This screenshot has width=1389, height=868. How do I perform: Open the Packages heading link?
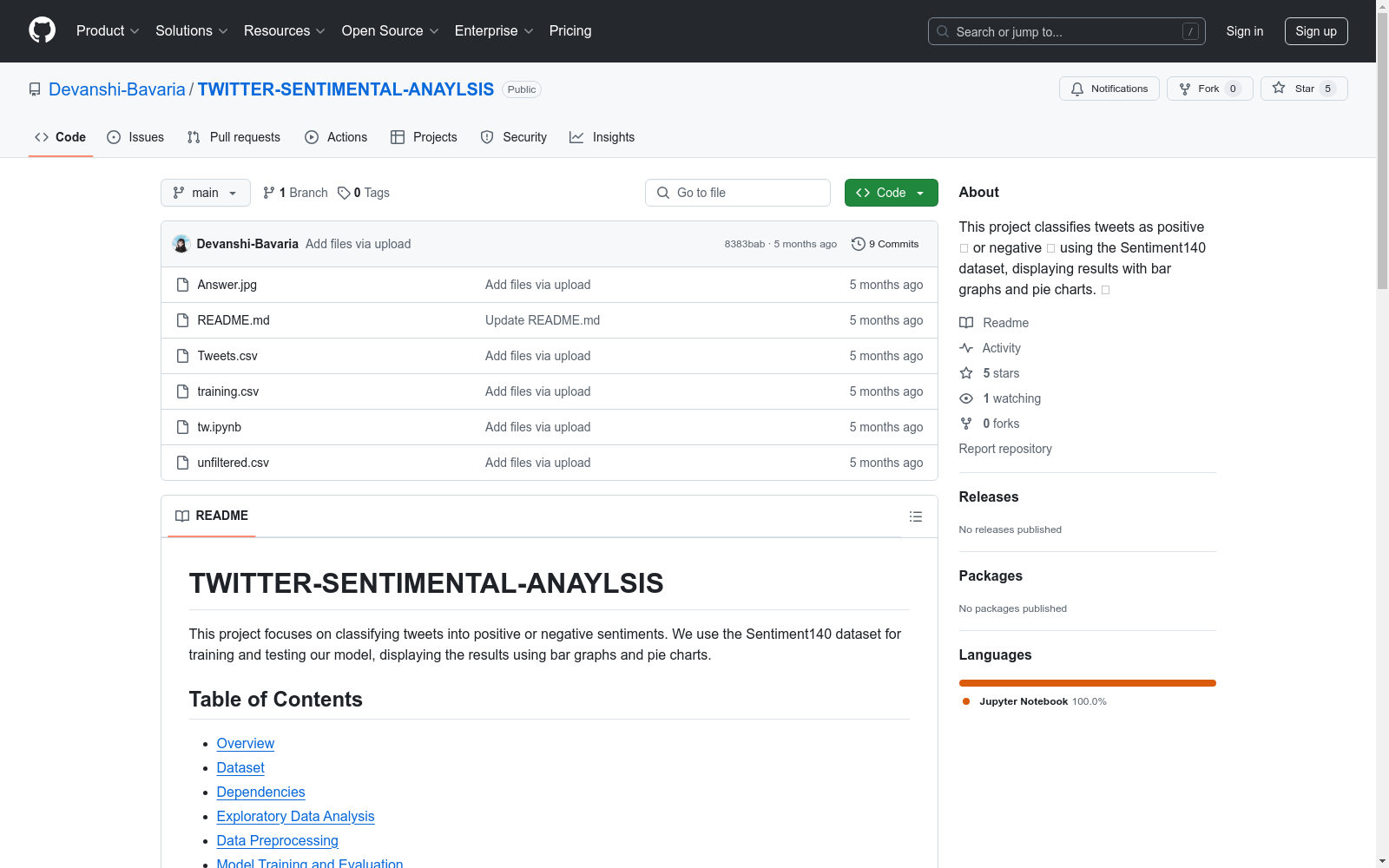click(991, 576)
